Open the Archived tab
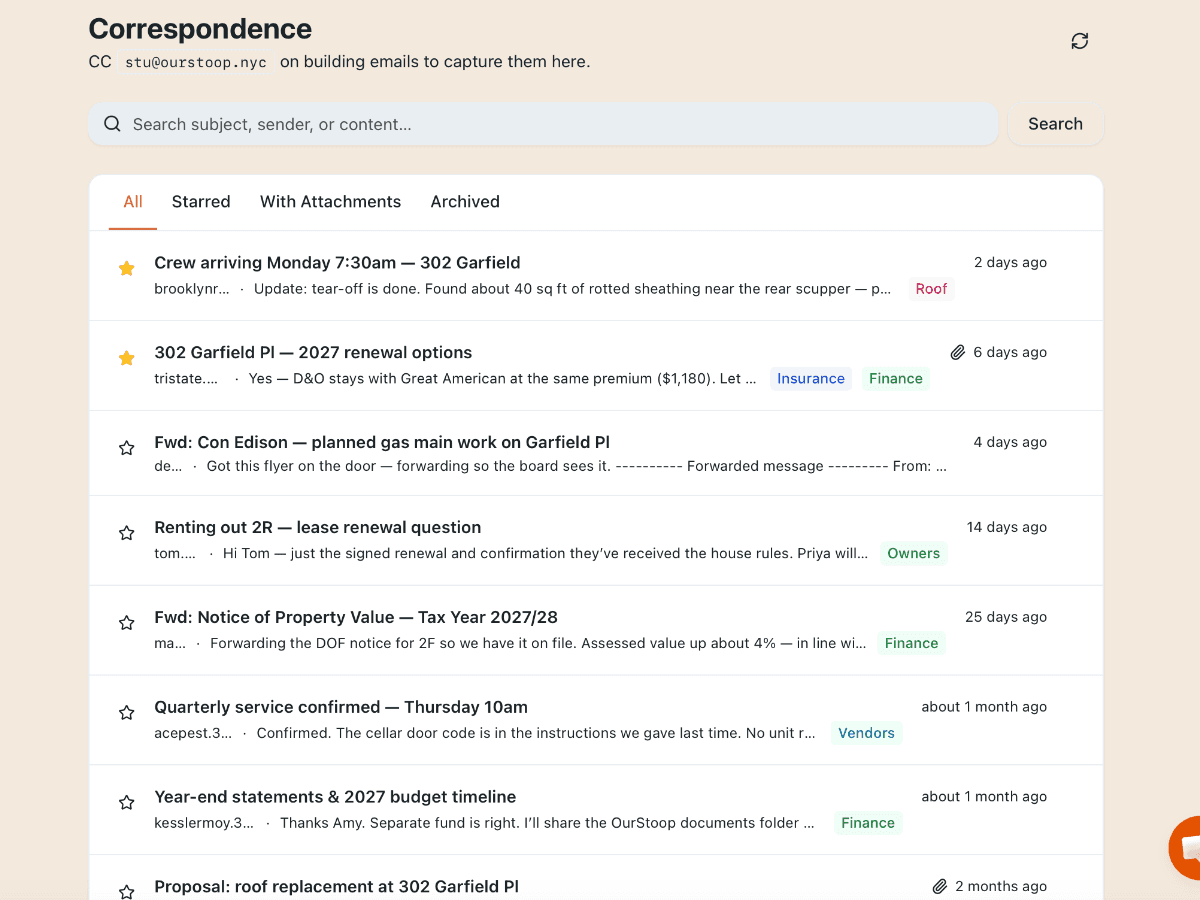The image size is (1200, 900). click(x=465, y=201)
